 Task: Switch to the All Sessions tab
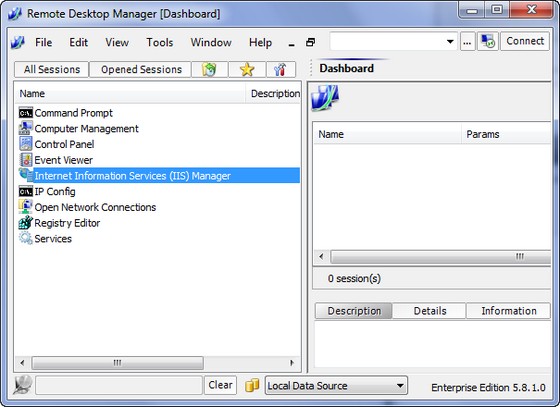pyautogui.click(x=52, y=69)
